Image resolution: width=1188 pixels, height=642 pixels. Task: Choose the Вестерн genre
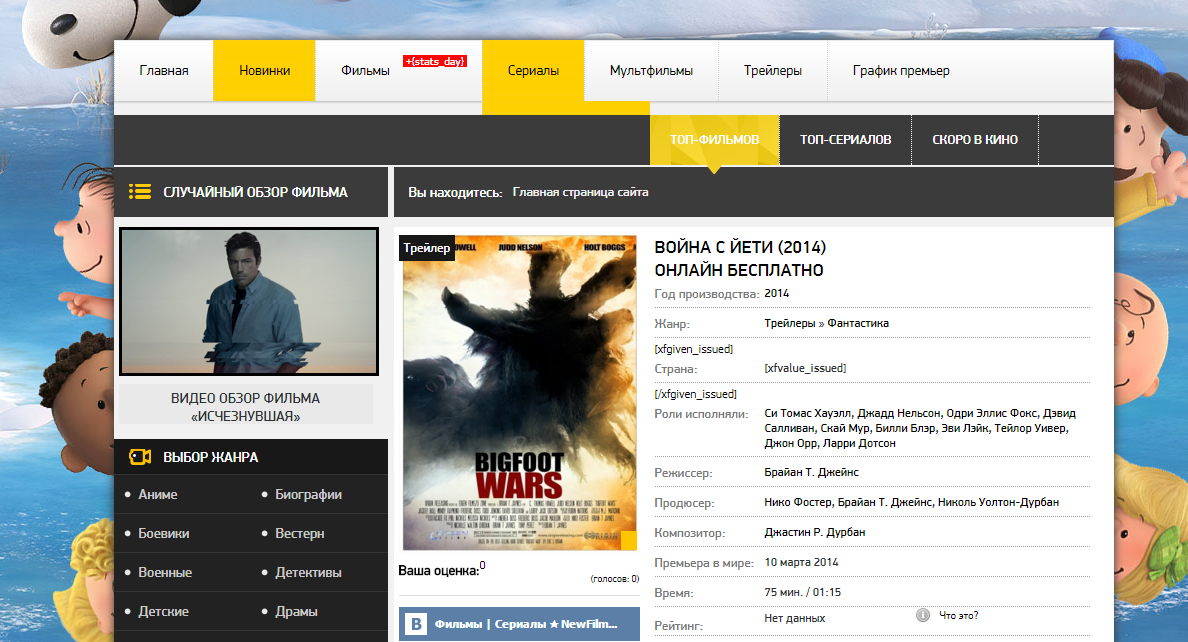tap(299, 534)
